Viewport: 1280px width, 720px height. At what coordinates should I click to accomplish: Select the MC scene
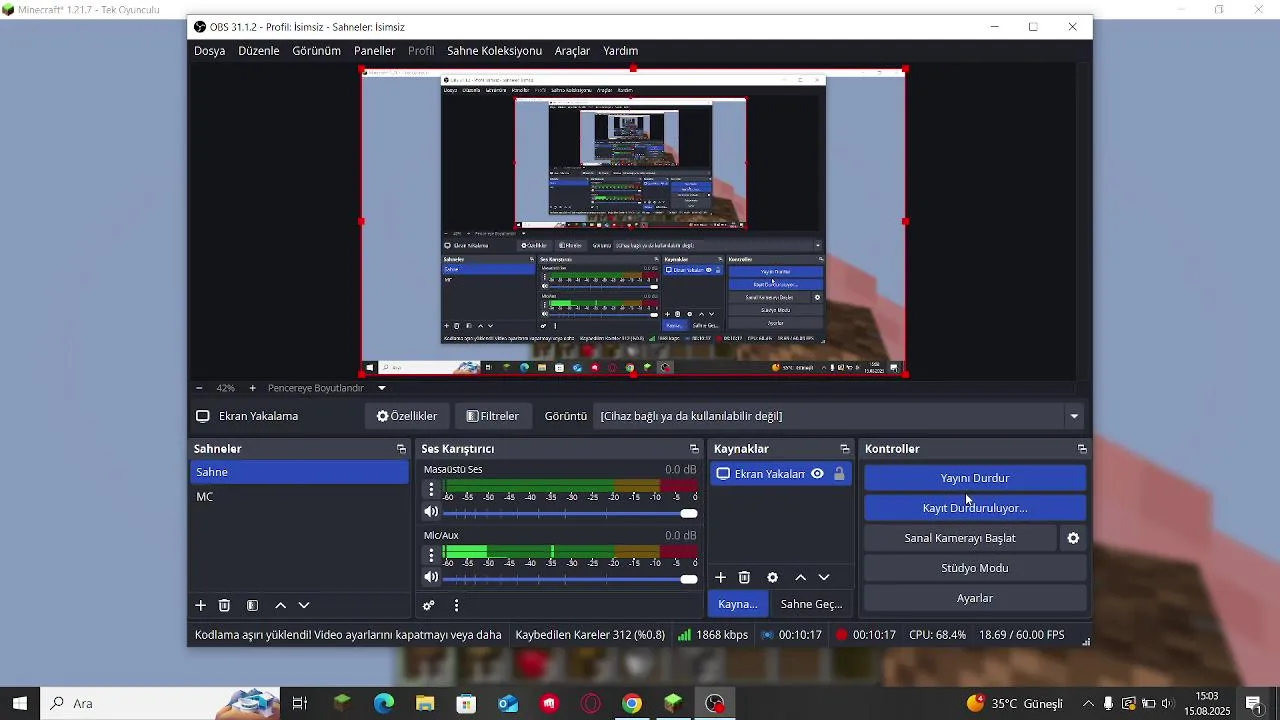299,497
